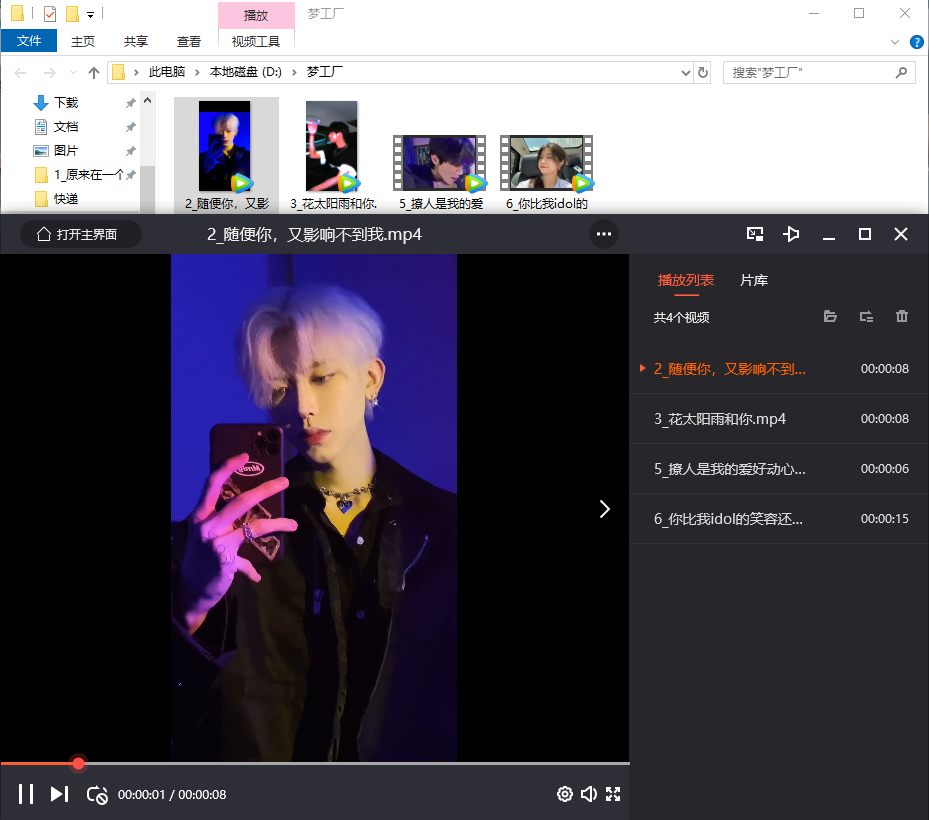Refresh the Explorer folder view
Image resolution: width=929 pixels, height=820 pixels.
click(x=703, y=72)
